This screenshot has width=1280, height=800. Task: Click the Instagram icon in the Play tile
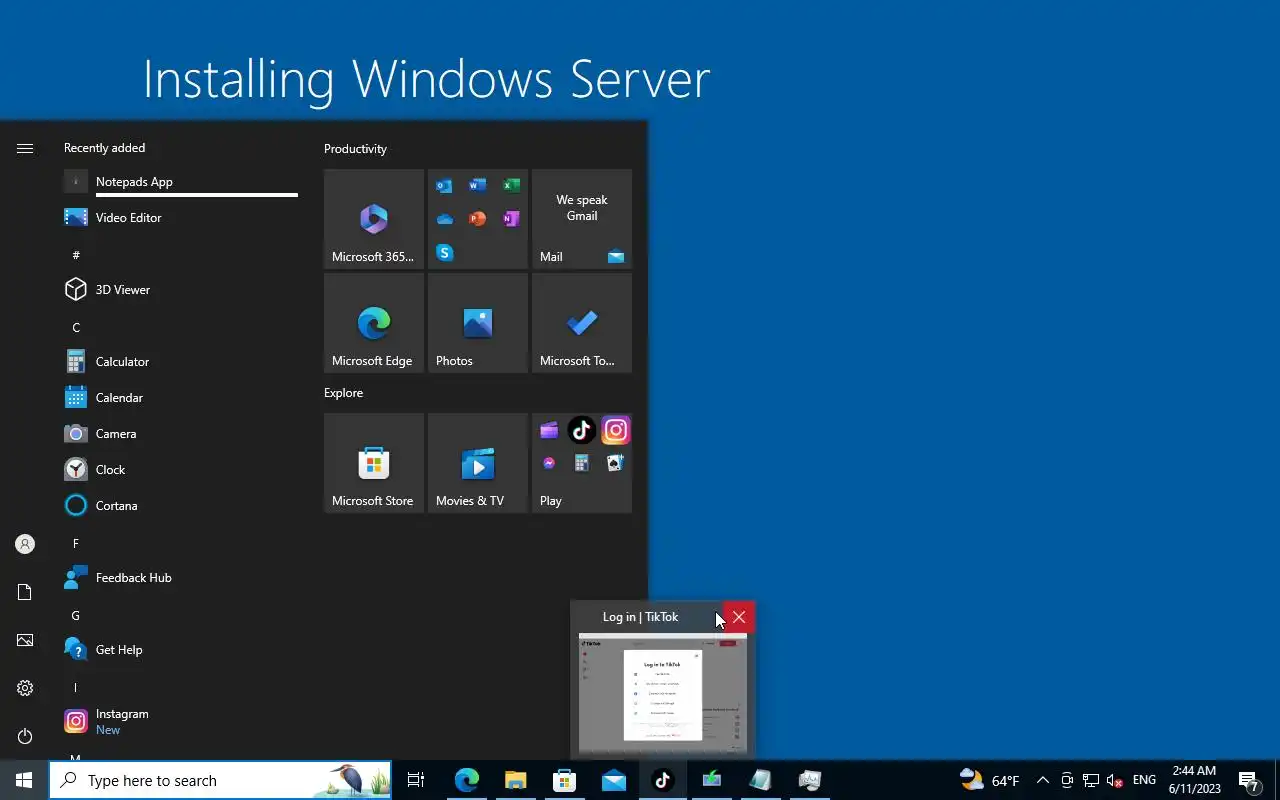pyautogui.click(x=616, y=430)
